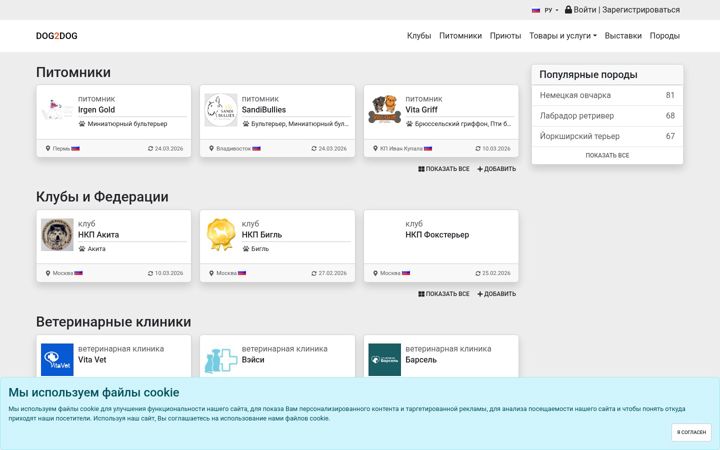Click ПОКАЗАТЬ ВСЕ under Клубы и Федерации
This screenshot has height=450, width=720.
pos(444,294)
